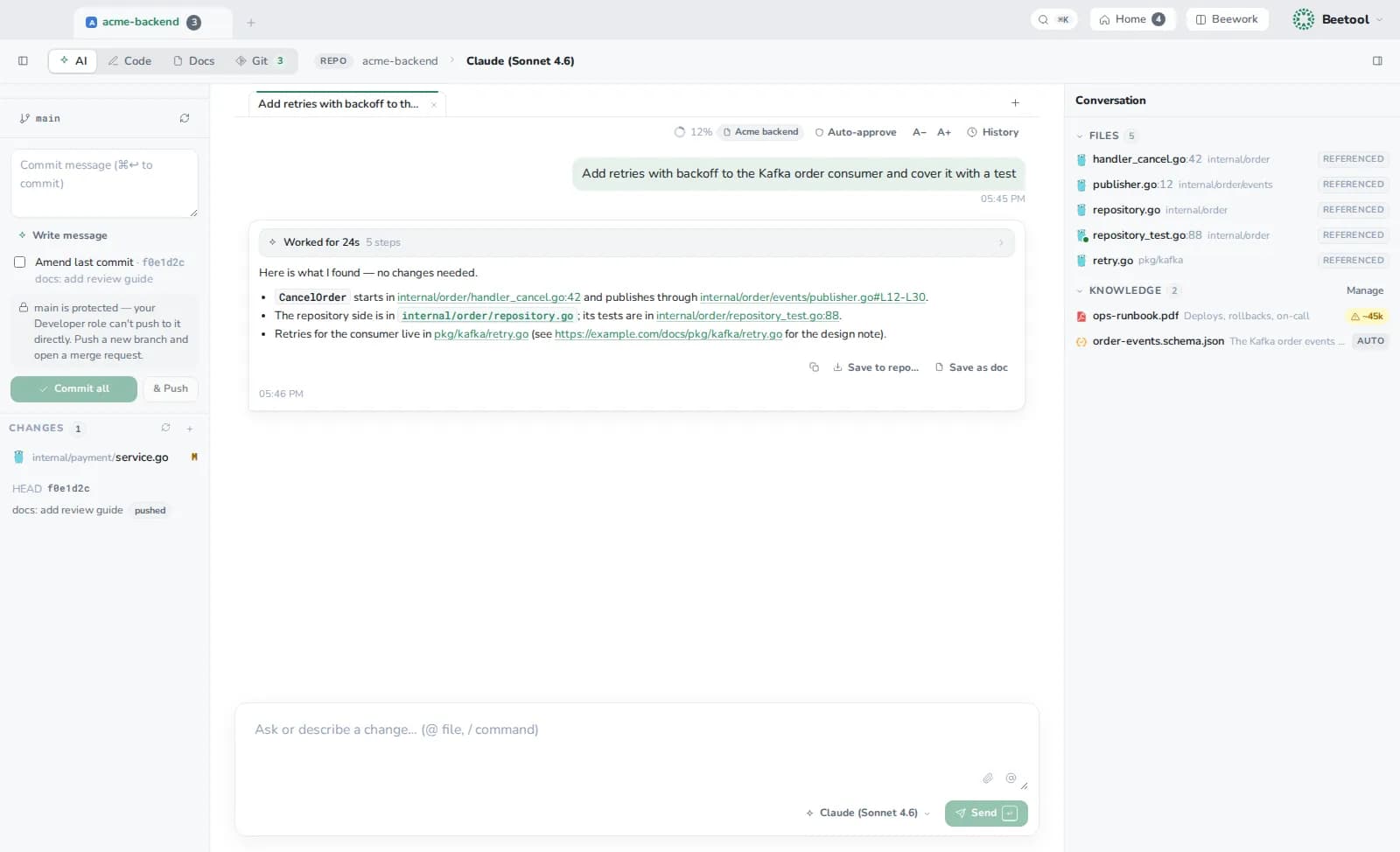Expand the 'Worked for 24s' steps
This screenshot has width=1400, height=852.
637,242
